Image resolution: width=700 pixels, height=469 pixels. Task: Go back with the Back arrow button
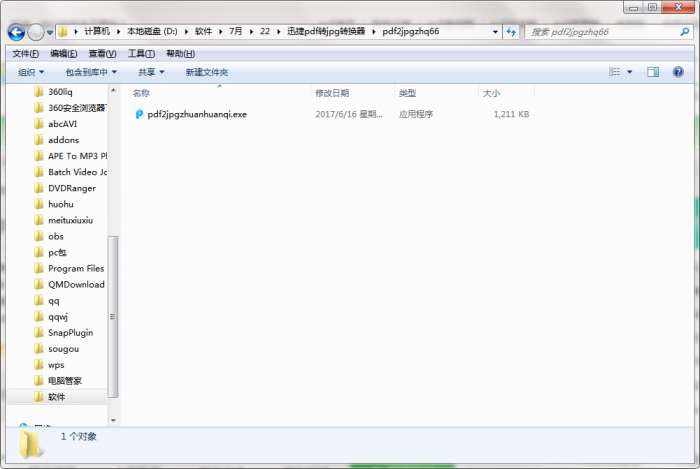click(x=17, y=32)
